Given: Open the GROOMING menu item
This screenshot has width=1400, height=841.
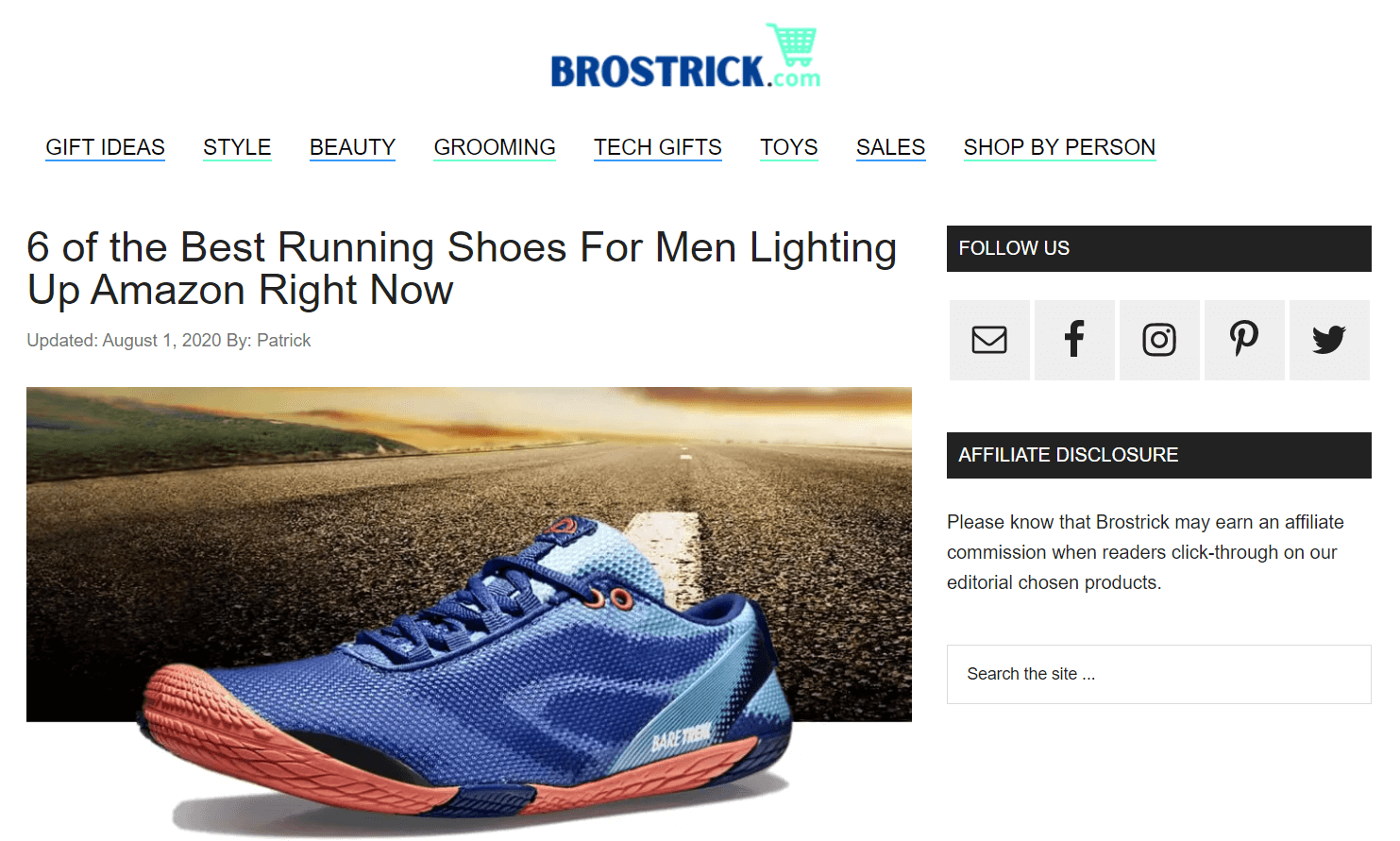Looking at the screenshot, I should pyautogui.click(x=495, y=147).
